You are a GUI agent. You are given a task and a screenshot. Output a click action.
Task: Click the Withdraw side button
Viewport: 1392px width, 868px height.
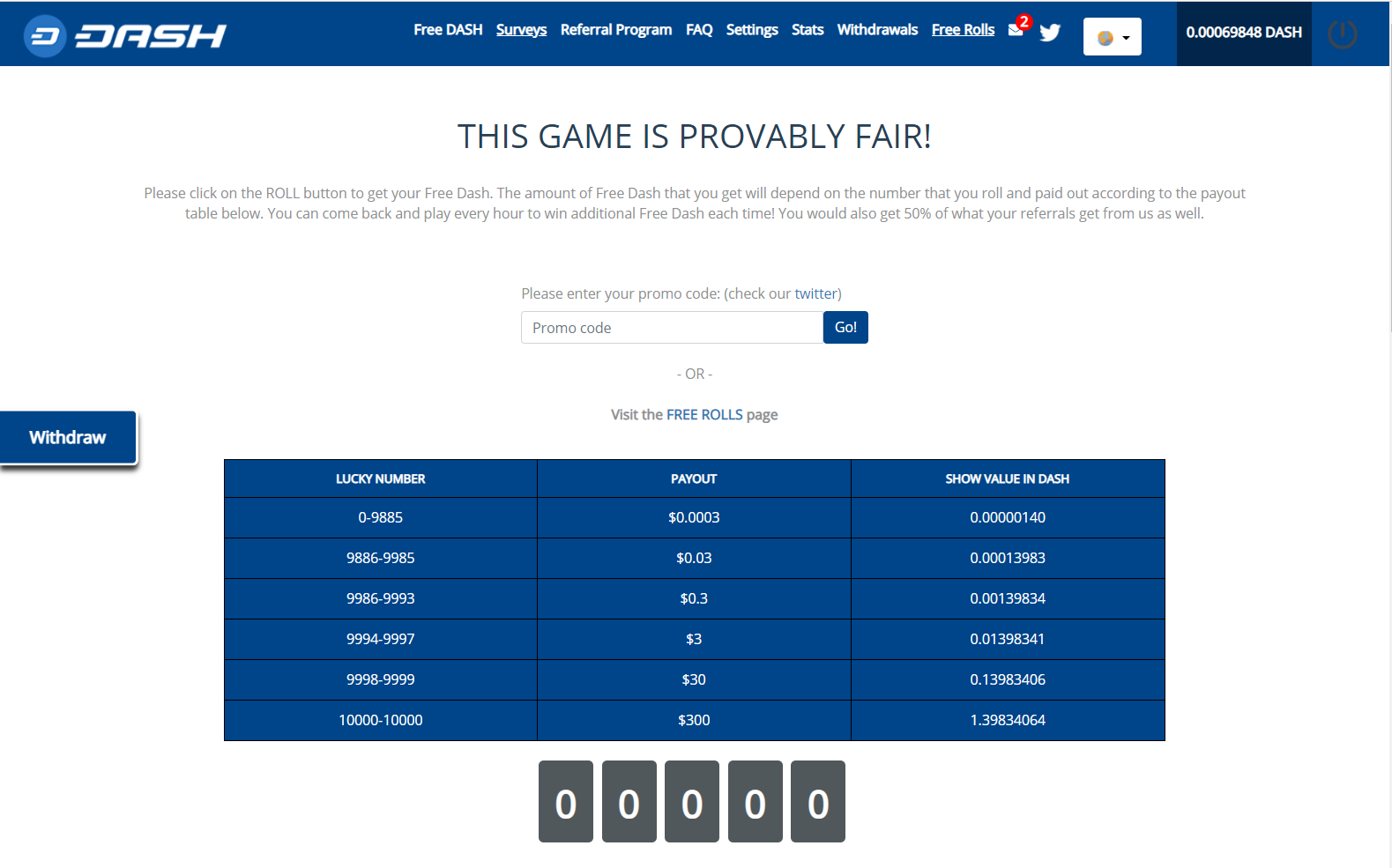pos(68,437)
